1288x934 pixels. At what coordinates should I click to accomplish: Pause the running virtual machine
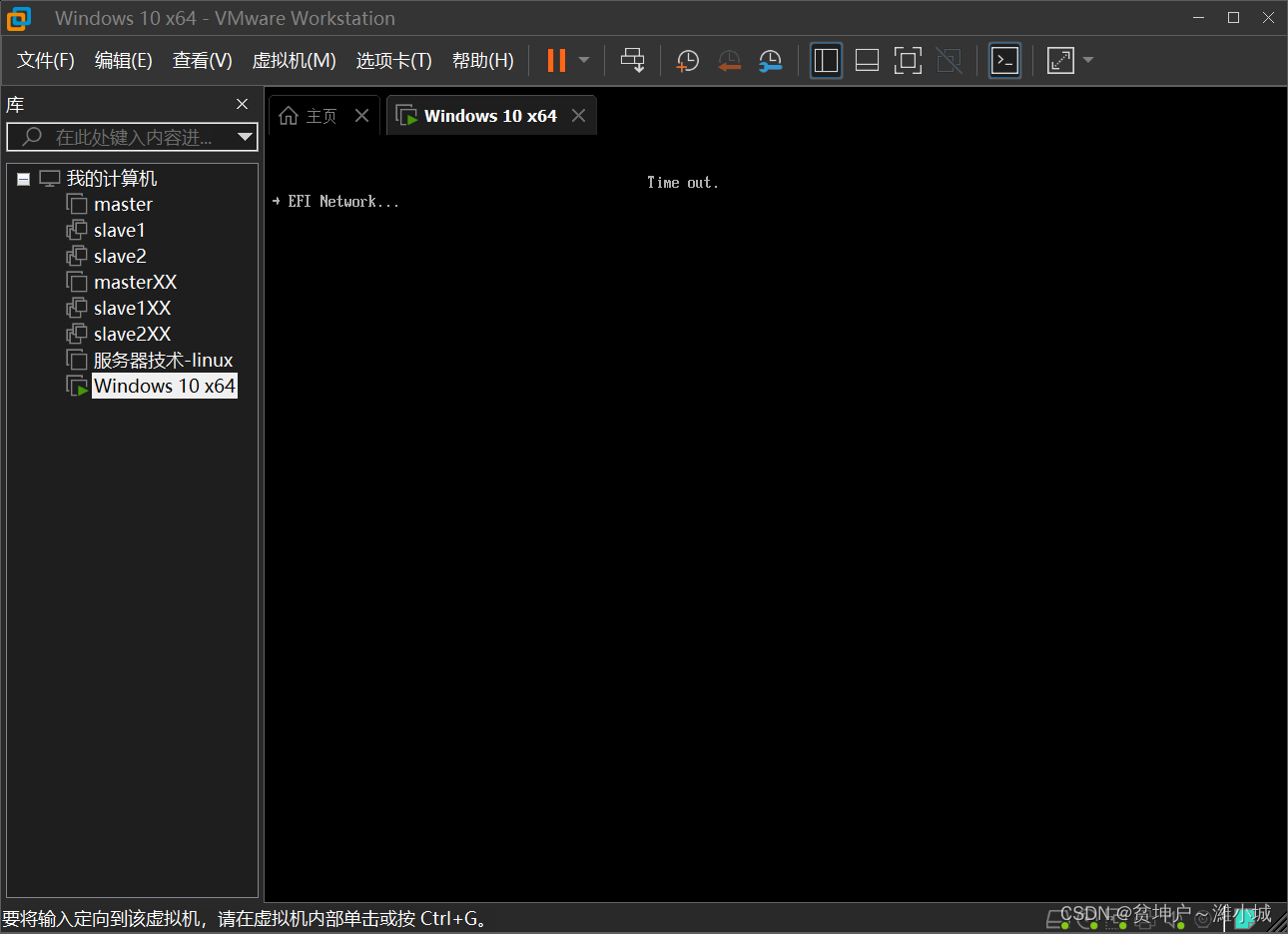tap(556, 60)
